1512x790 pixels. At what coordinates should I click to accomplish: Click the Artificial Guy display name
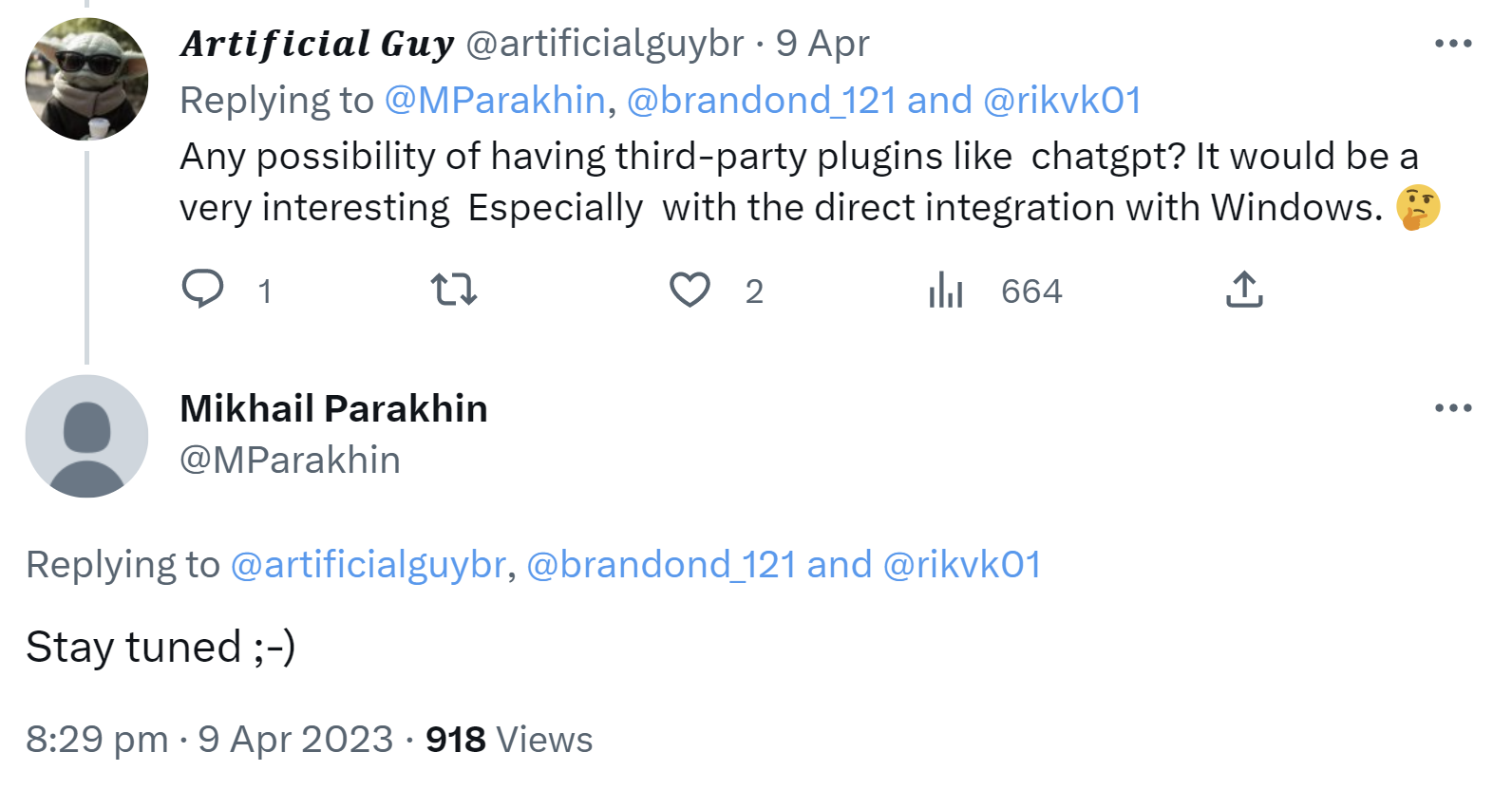[315, 42]
